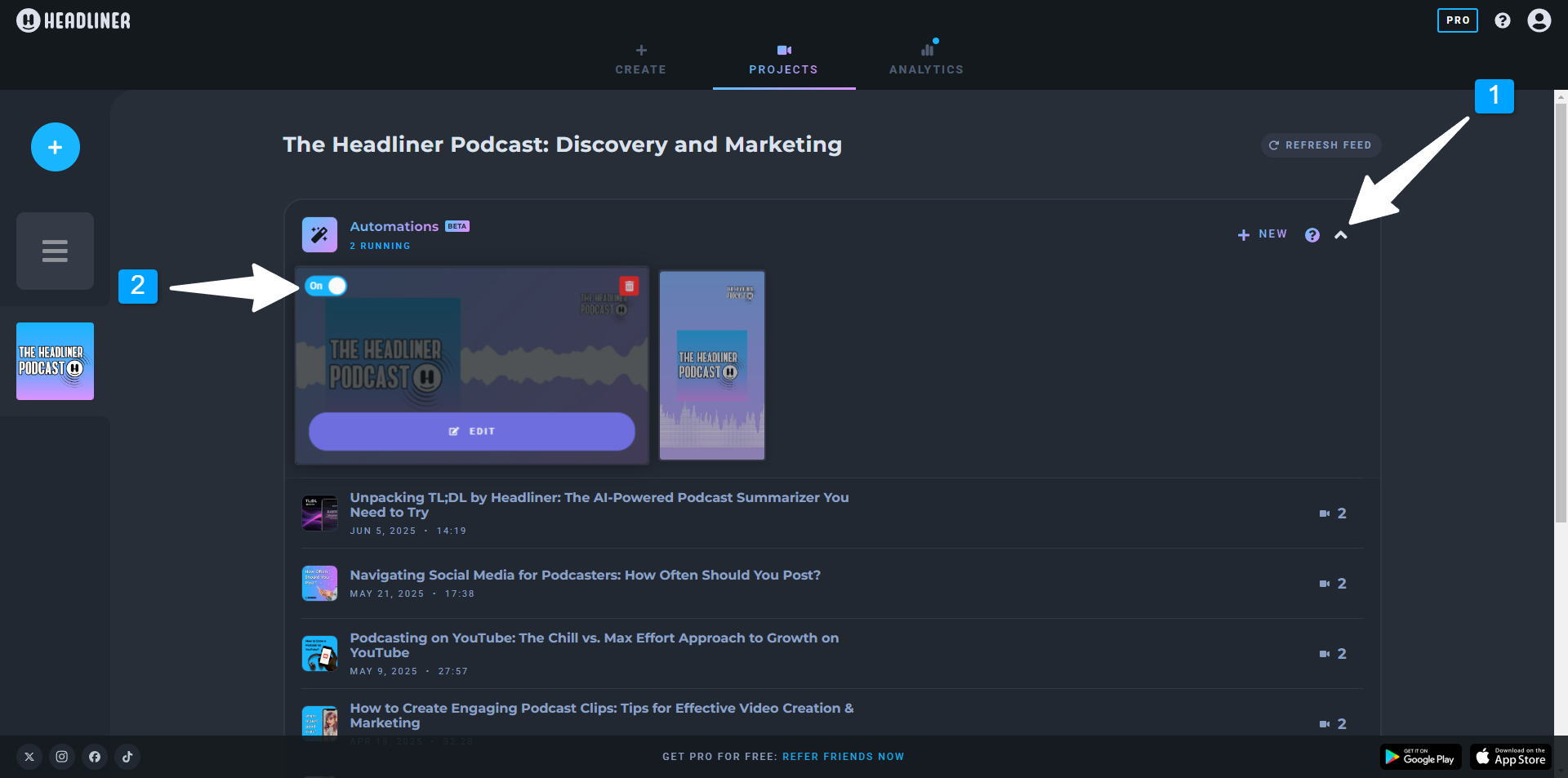1568x778 pixels.
Task: Click the Refresh Feed button
Action: pos(1321,145)
